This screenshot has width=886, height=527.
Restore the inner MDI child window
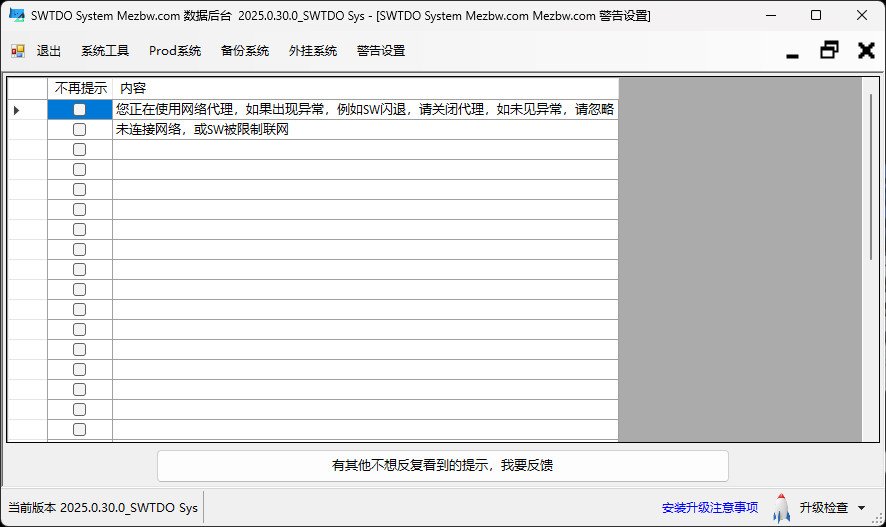tap(829, 51)
